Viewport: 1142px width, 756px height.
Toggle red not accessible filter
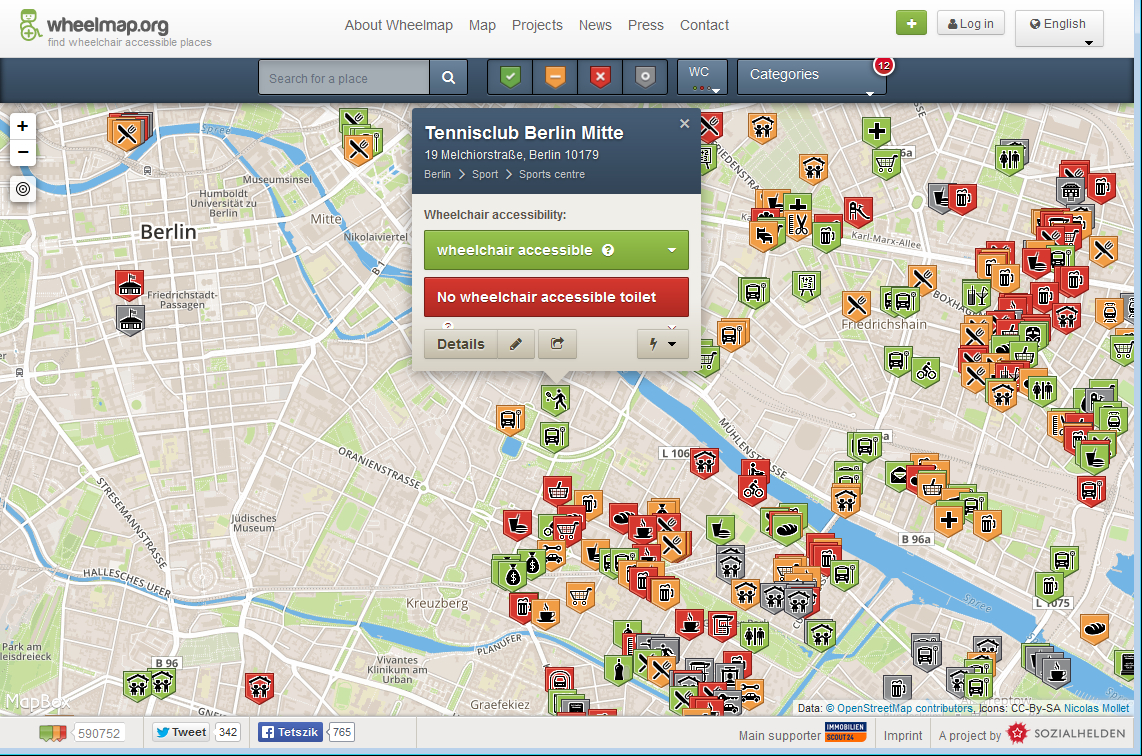[x=600, y=76]
